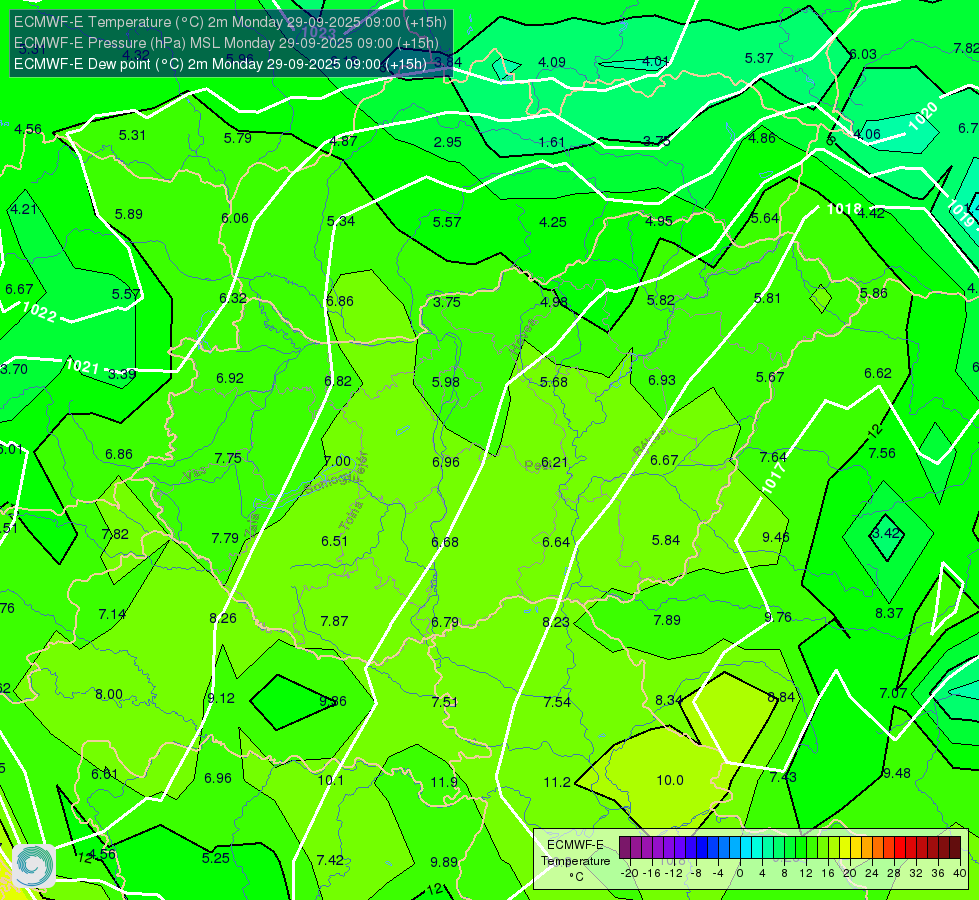Click the 1017 pressure contour label

pyautogui.click(x=773, y=478)
